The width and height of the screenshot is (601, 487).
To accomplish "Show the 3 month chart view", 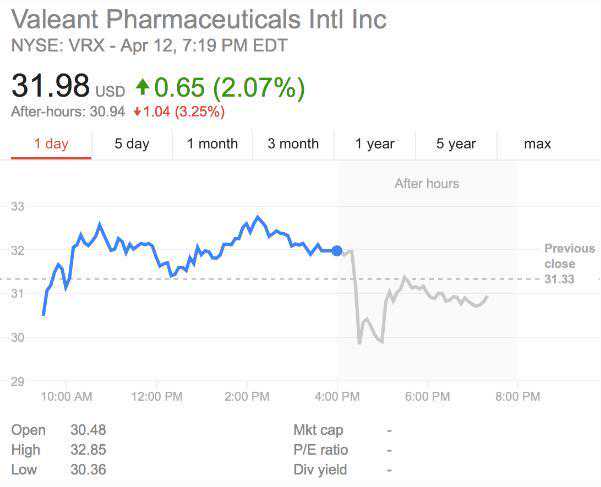I will pyautogui.click(x=293, y=144).
